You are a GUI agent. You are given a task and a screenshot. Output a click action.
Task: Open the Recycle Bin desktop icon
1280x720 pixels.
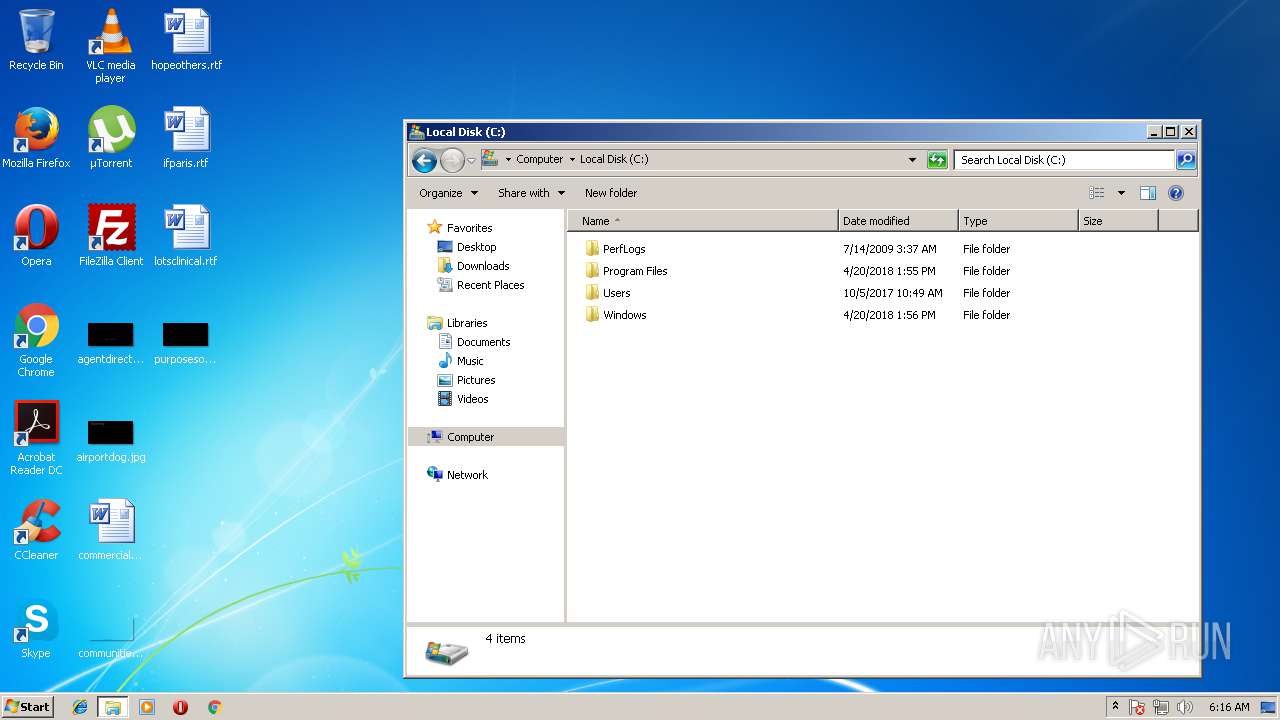(36, 40)
